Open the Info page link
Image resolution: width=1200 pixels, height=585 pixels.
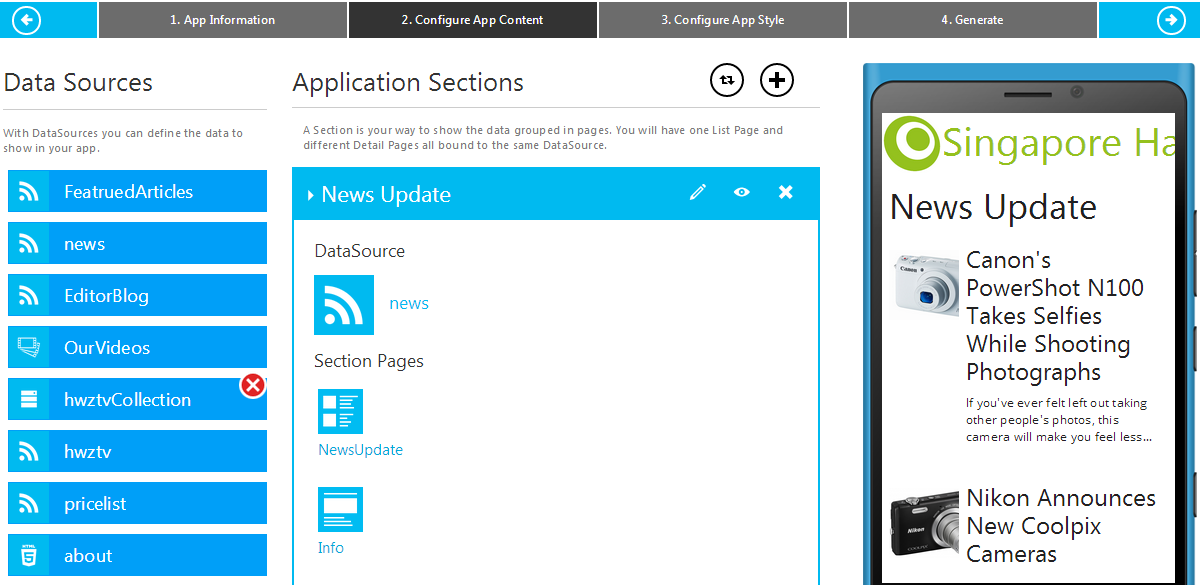331,548
